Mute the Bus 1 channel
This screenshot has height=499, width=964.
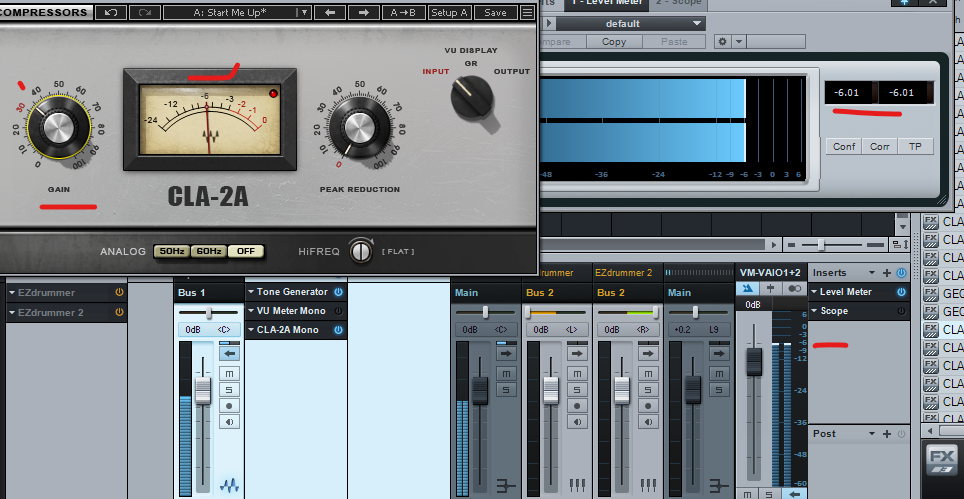(x=230, y=372)
